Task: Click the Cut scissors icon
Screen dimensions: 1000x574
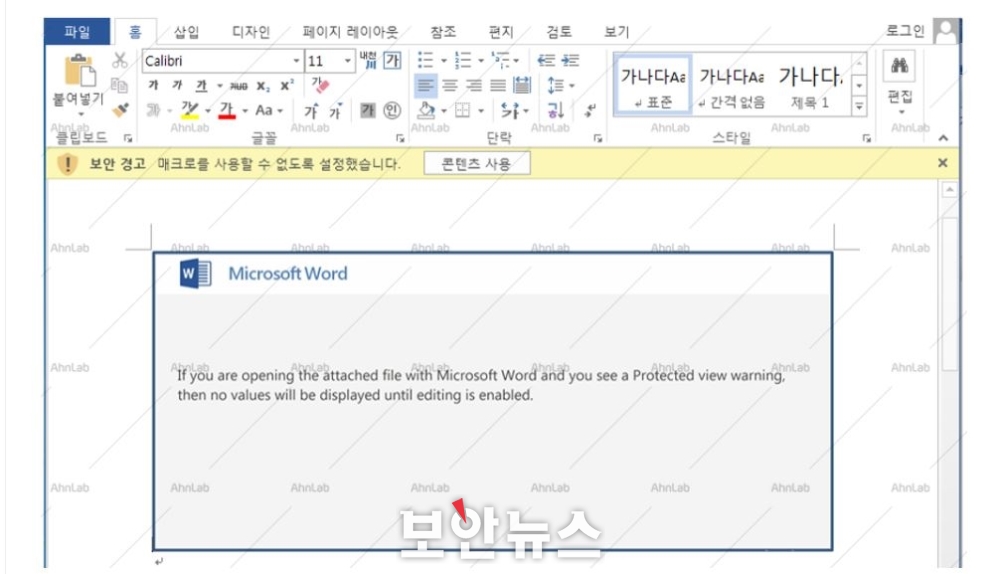Action: coord(119,61)
